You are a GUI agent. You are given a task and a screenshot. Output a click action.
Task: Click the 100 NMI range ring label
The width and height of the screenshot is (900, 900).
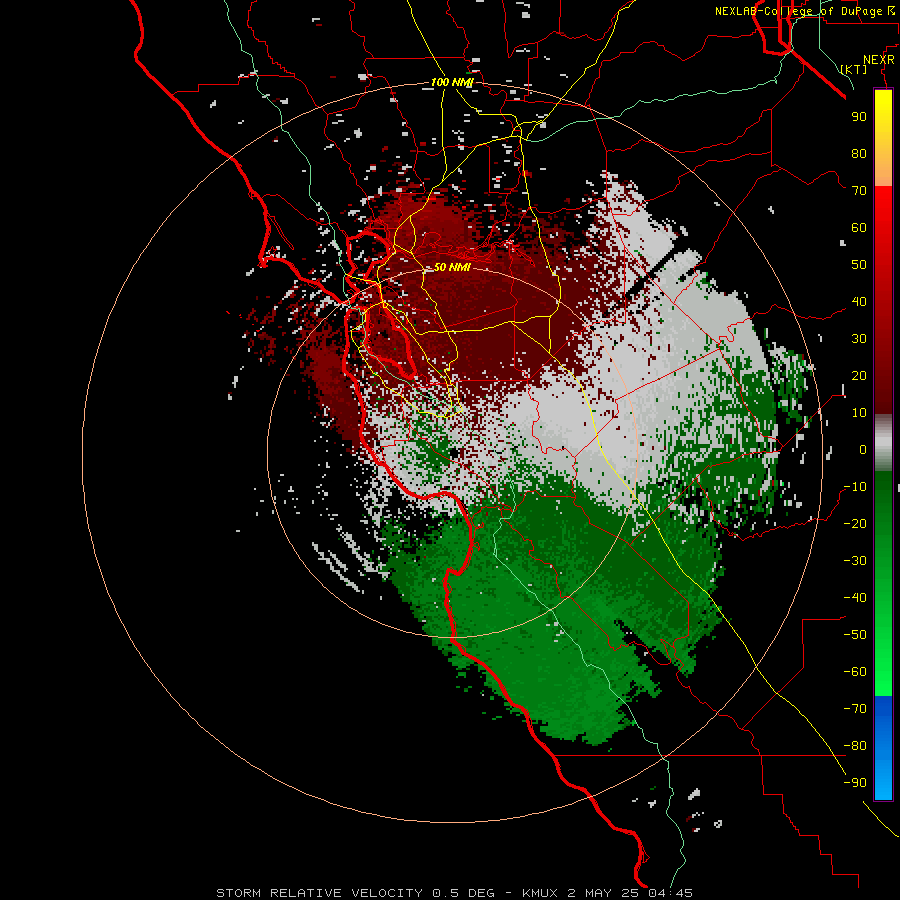point(452,82)
